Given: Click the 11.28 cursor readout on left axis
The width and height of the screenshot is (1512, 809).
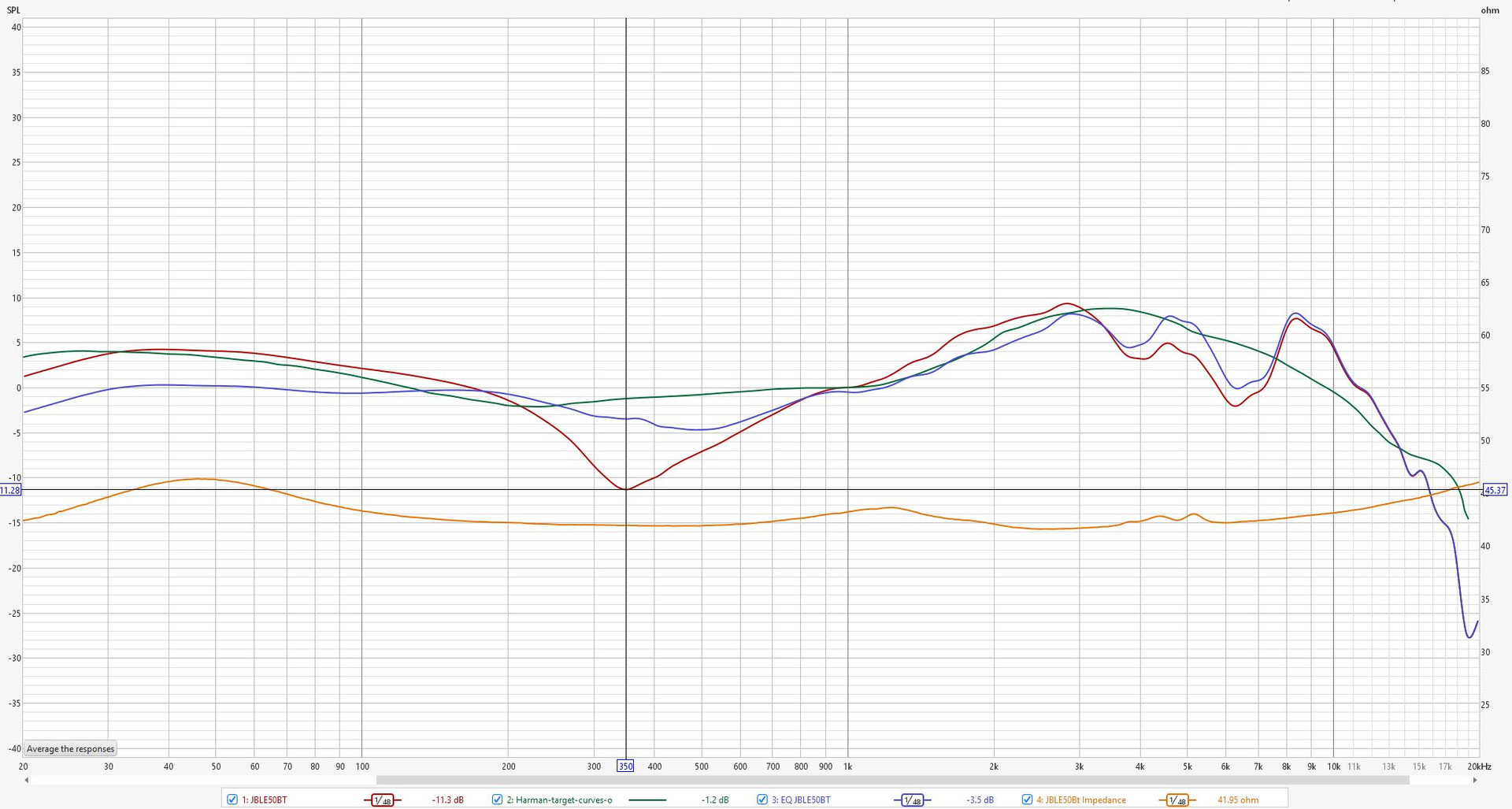Looking at the screenshot, I should click(10, 490).
